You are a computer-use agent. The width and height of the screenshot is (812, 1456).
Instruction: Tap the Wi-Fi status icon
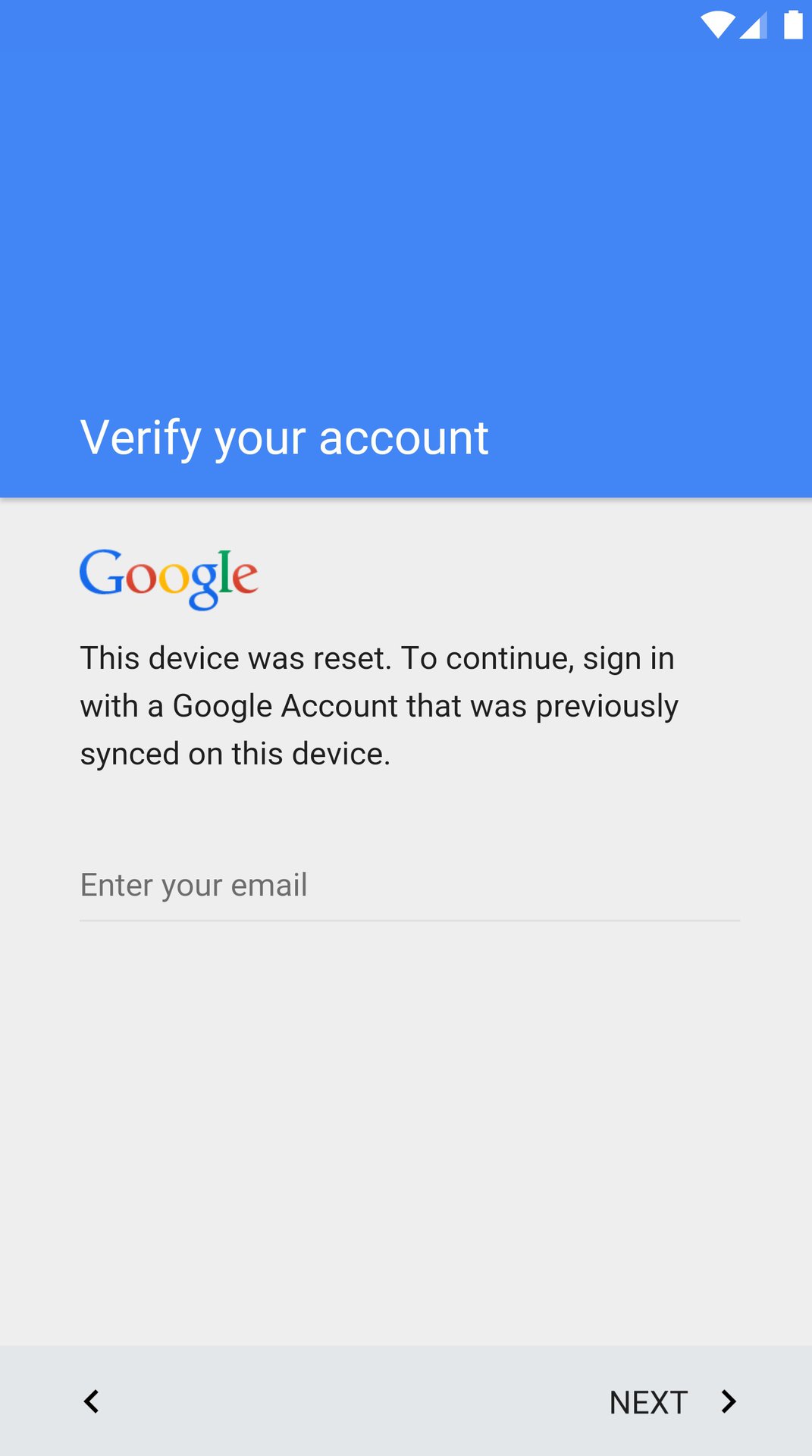716,24
